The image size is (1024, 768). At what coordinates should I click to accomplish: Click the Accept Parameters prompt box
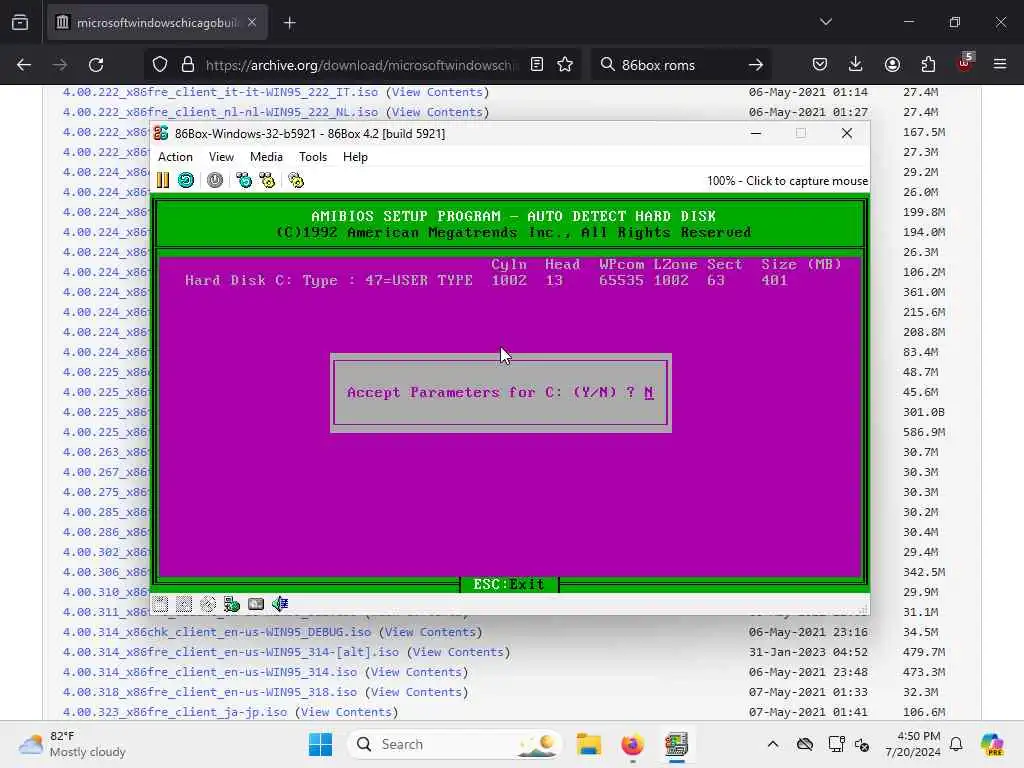[501, 392]
